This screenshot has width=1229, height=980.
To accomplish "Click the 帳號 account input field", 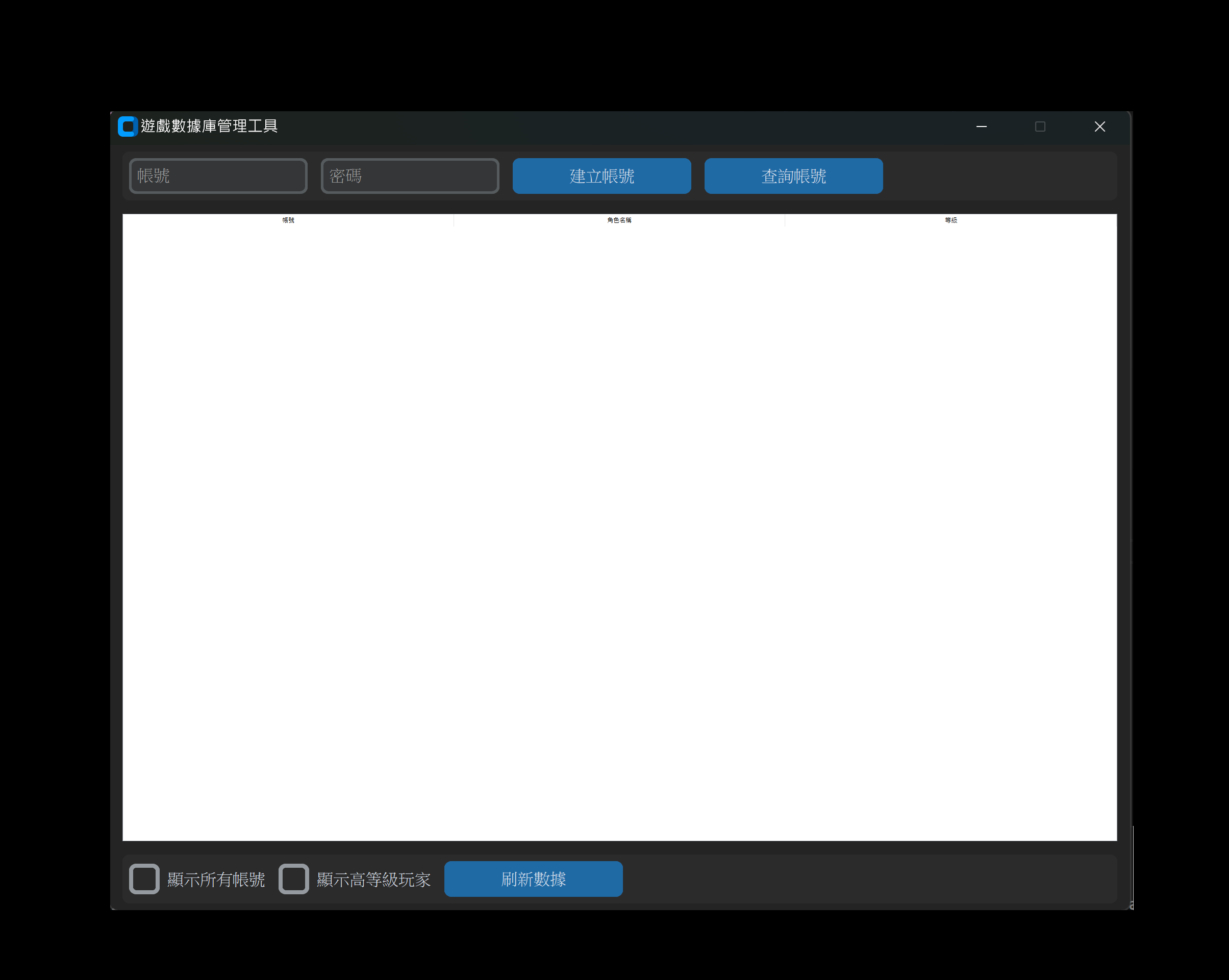I will click(218, 175).
